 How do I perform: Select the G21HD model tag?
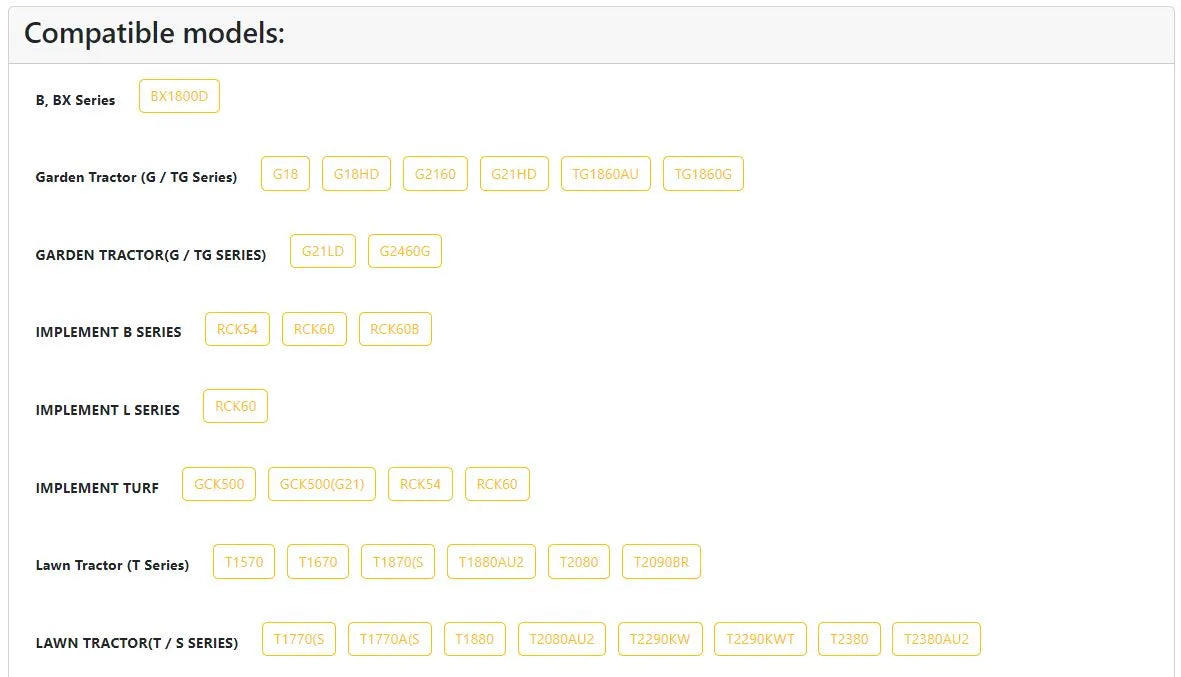pos(514,174)
